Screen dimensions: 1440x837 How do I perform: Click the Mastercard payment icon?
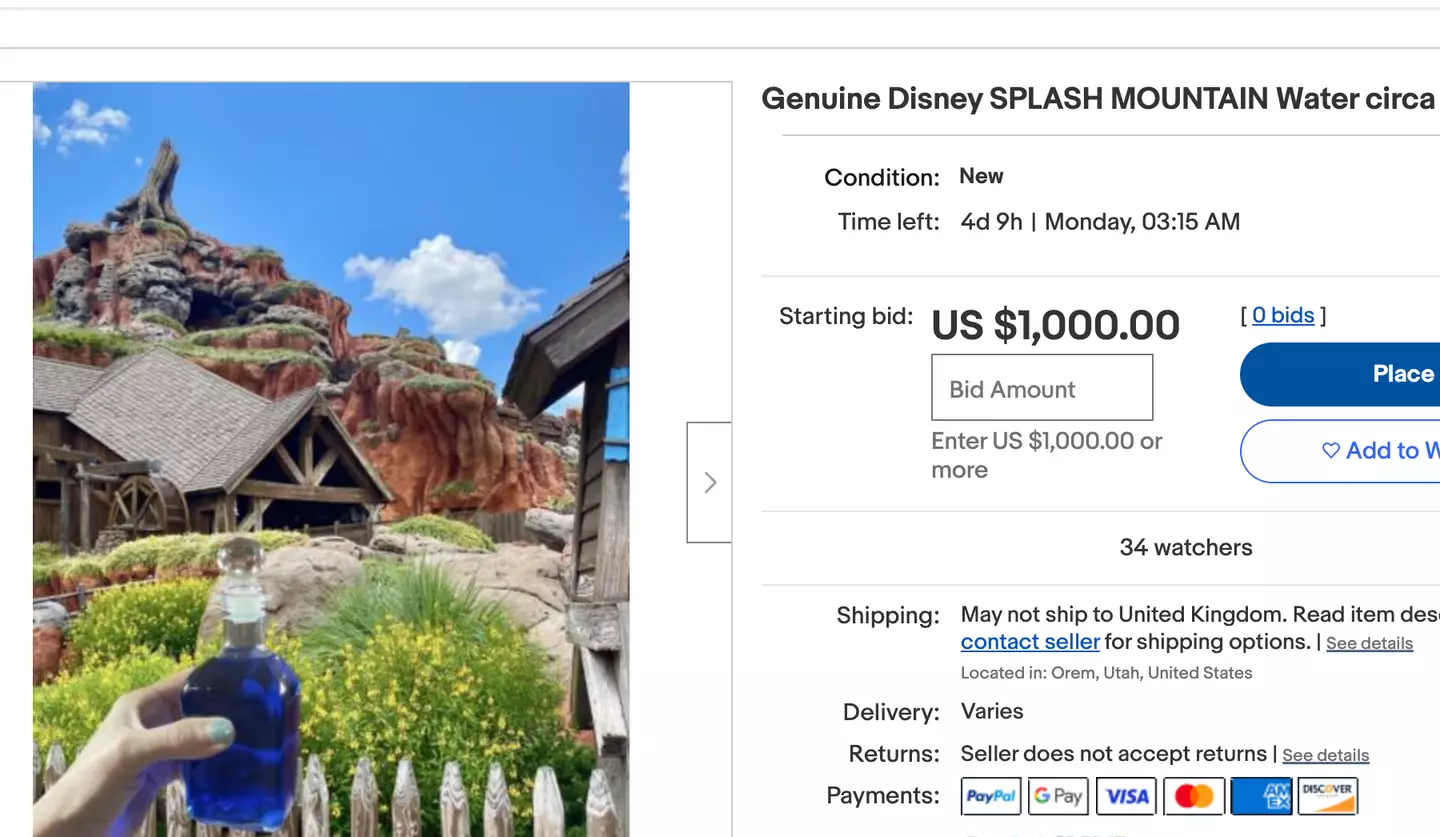tap(1193, 796)
